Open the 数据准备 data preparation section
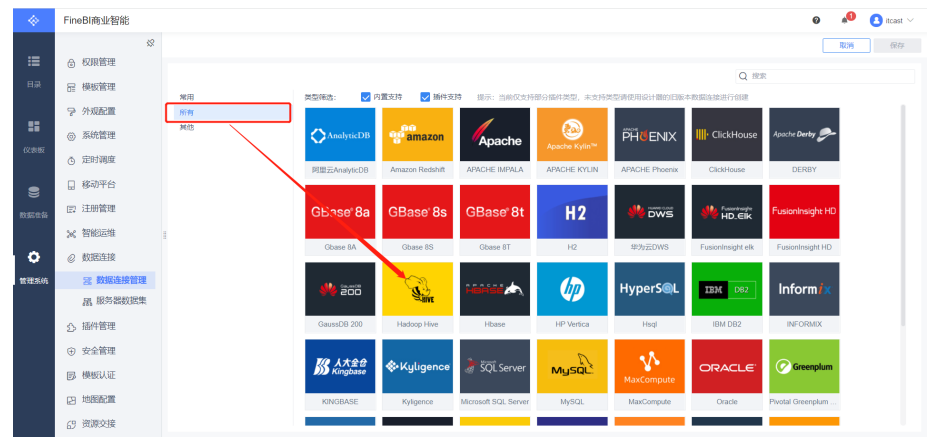This screenshot has height=441, width=943. pyautogui.click(x=34, y=202)
